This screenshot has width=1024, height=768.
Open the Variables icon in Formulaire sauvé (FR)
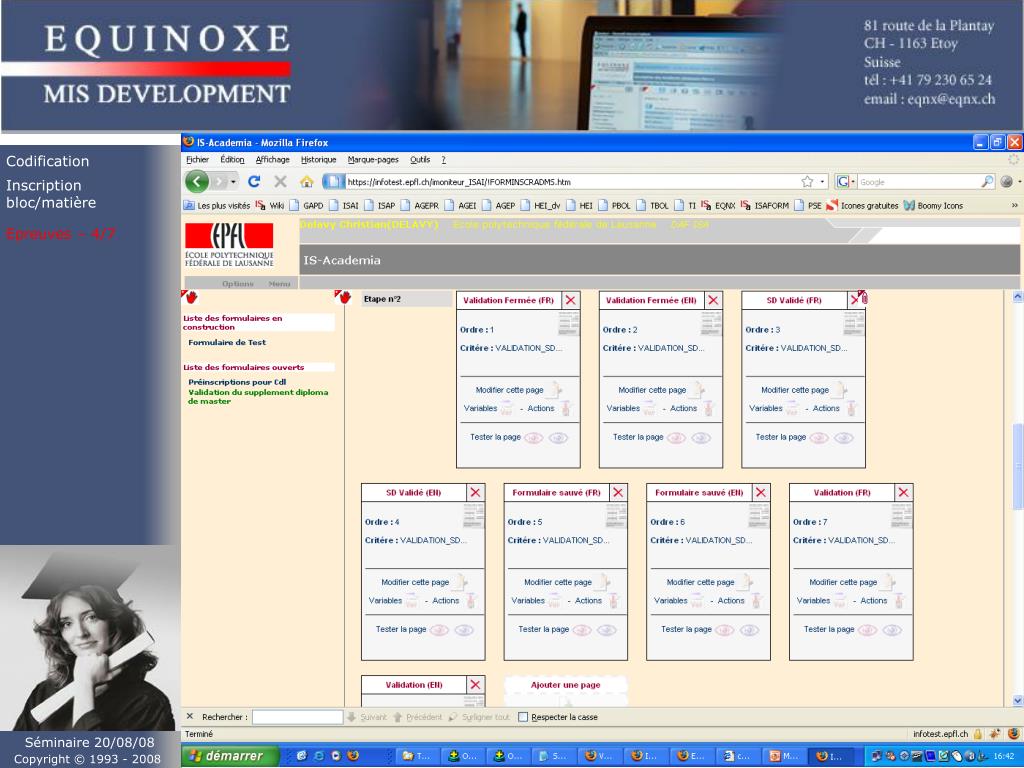(554, 600)
